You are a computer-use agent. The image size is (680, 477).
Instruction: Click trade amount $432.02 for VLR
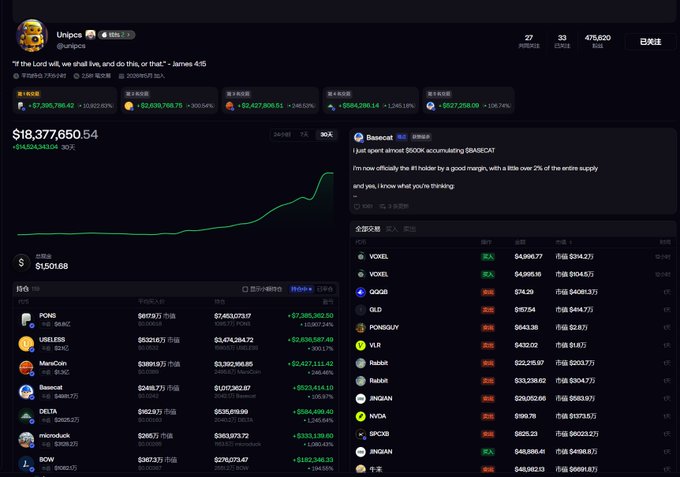[x=526, y=345]
